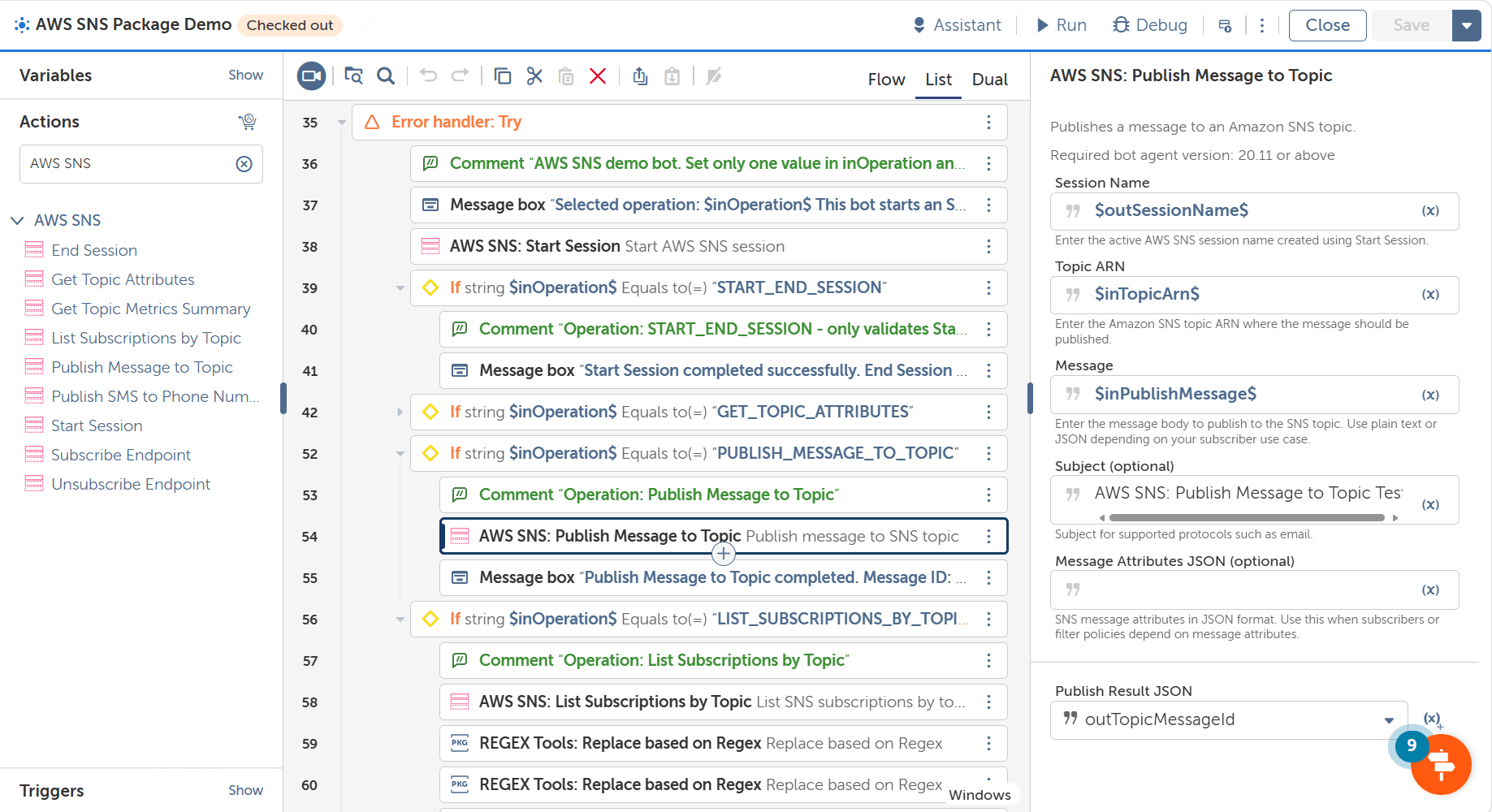Collapse the Error handler Try block
The image size is (1492, 812).
(342, 123)
